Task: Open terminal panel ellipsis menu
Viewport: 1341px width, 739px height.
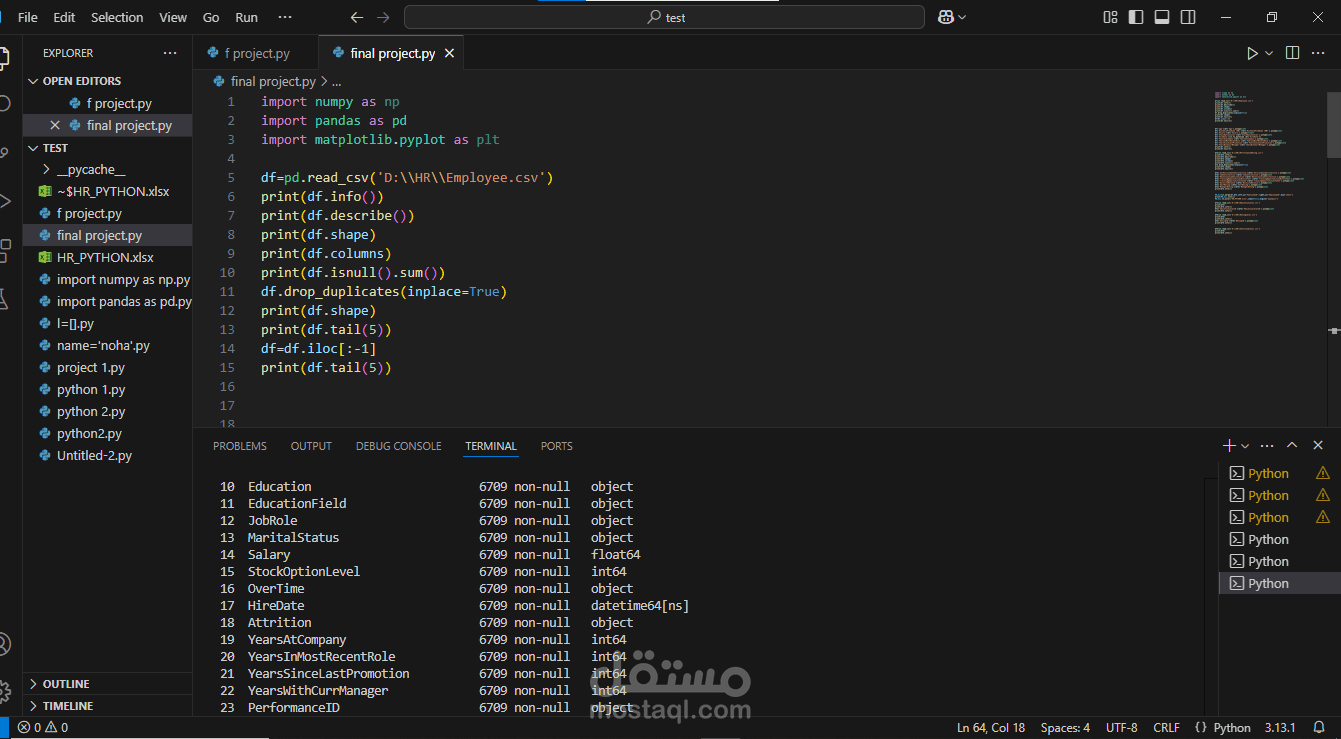Action: tap(1267, 445)
